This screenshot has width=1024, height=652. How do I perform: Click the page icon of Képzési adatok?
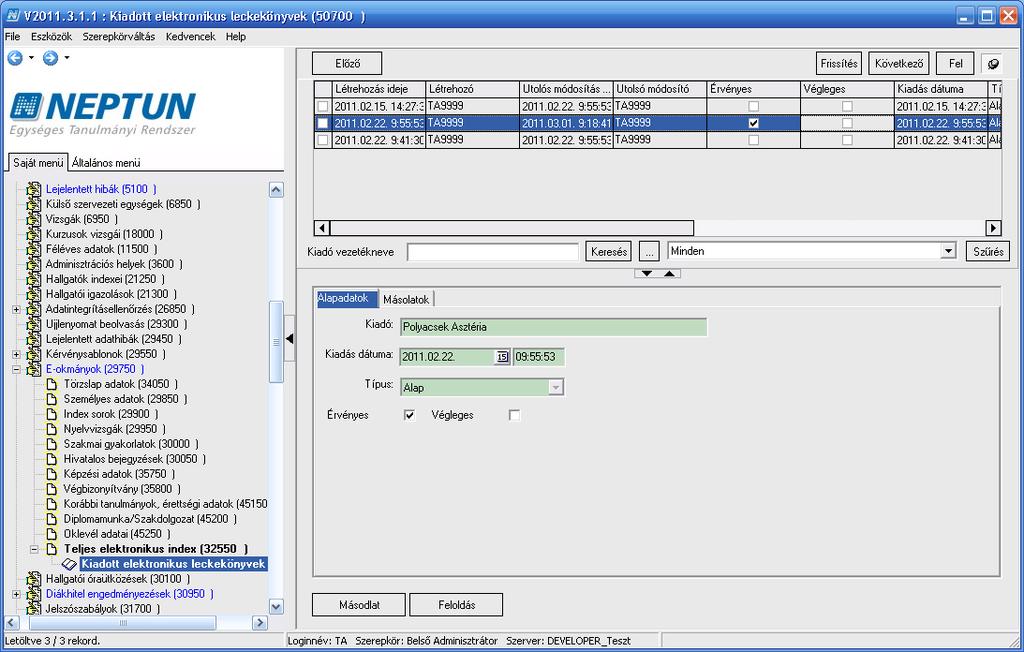(52, 474)
